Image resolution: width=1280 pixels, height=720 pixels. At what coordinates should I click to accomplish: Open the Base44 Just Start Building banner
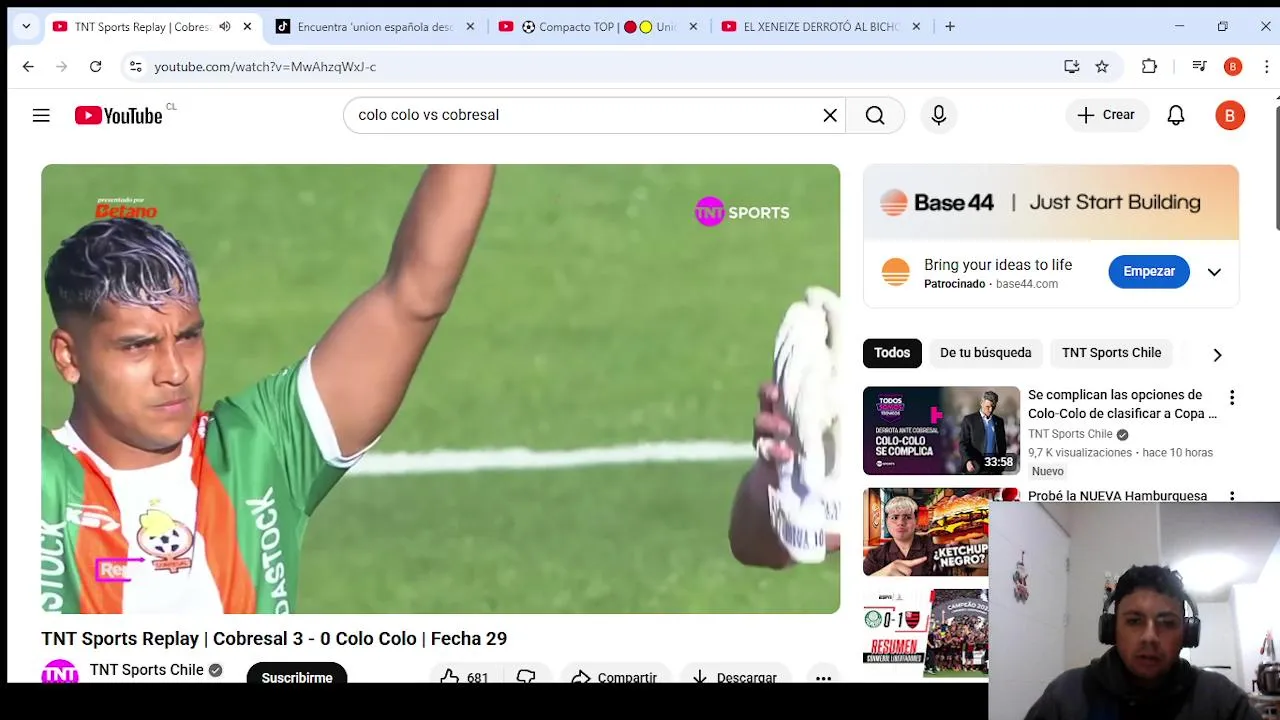coord(1051,202)
